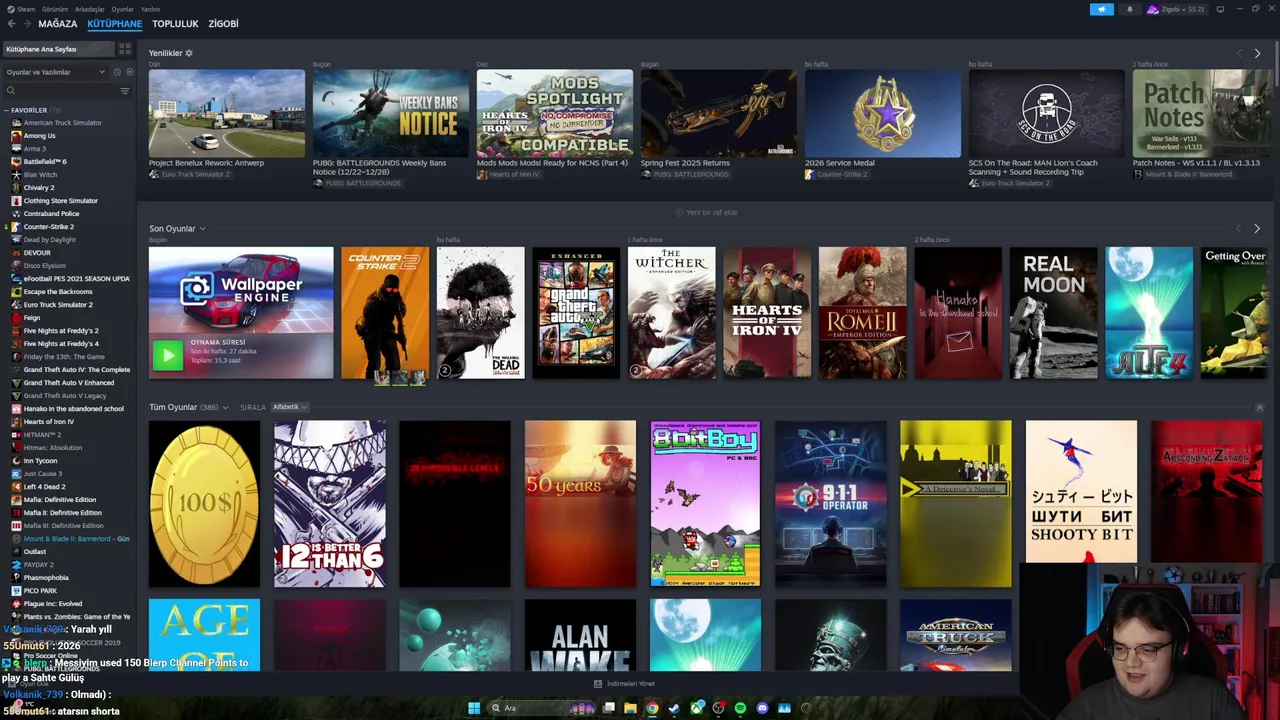Go forward with the right arrow

click(x=26, y=23)
